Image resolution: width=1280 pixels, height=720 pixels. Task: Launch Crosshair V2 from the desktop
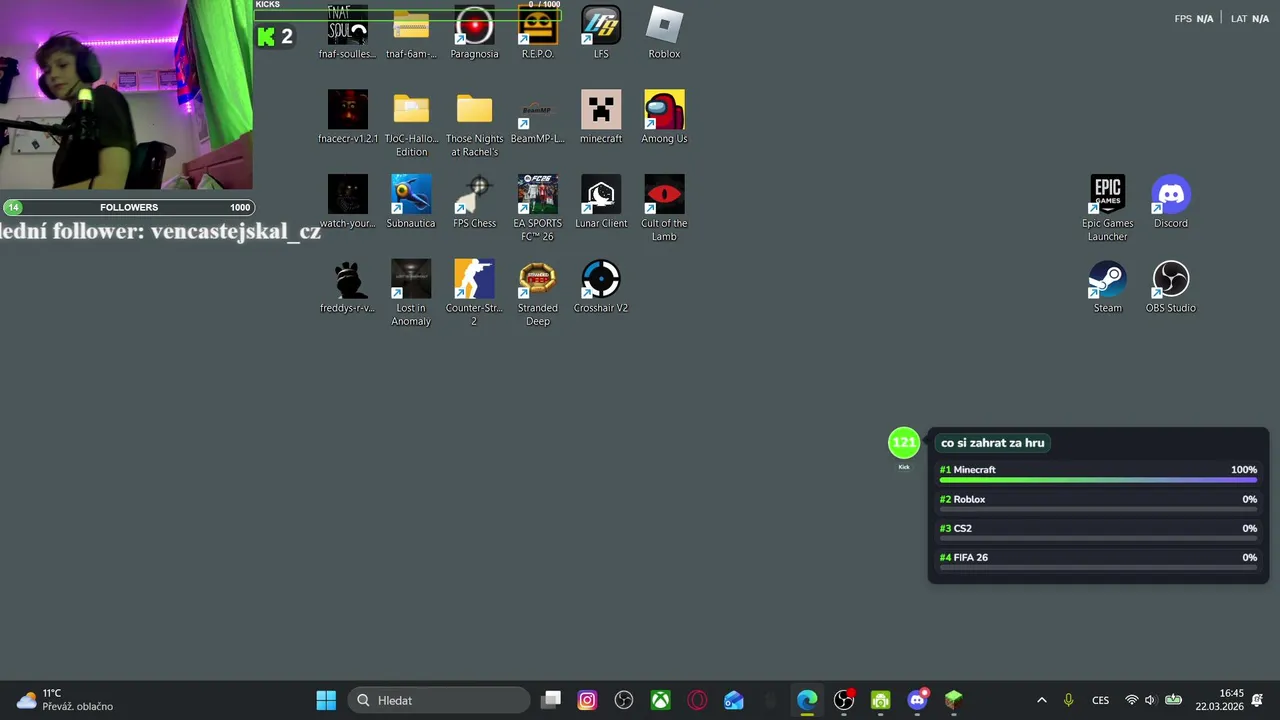601,286
